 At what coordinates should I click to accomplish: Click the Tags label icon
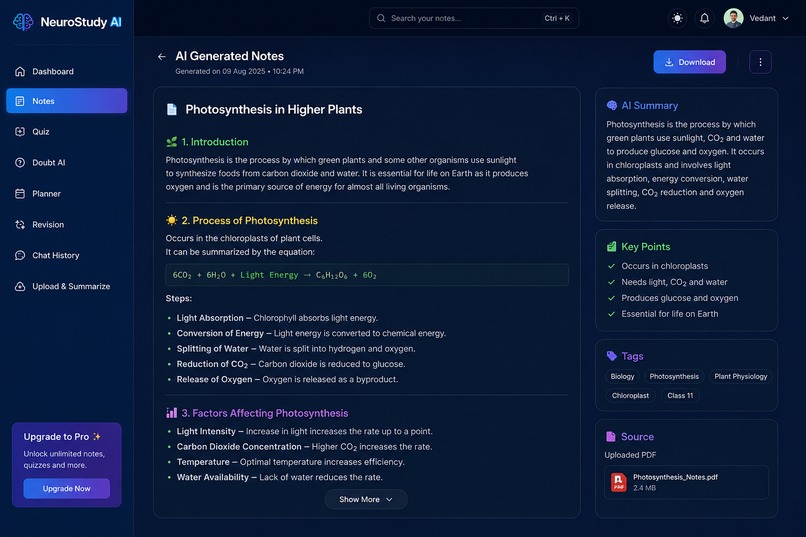612,356
